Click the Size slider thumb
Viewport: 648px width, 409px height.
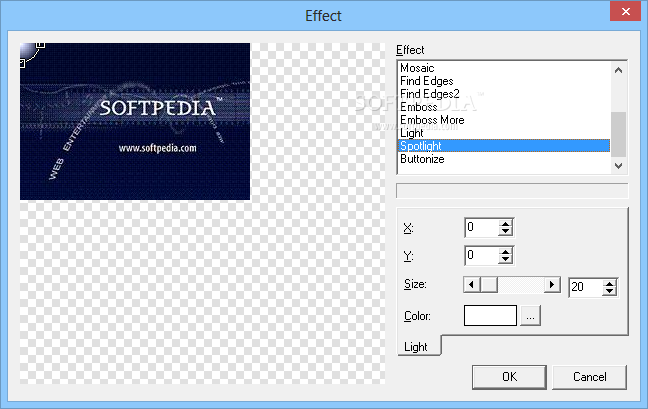[x=489, y=285]
